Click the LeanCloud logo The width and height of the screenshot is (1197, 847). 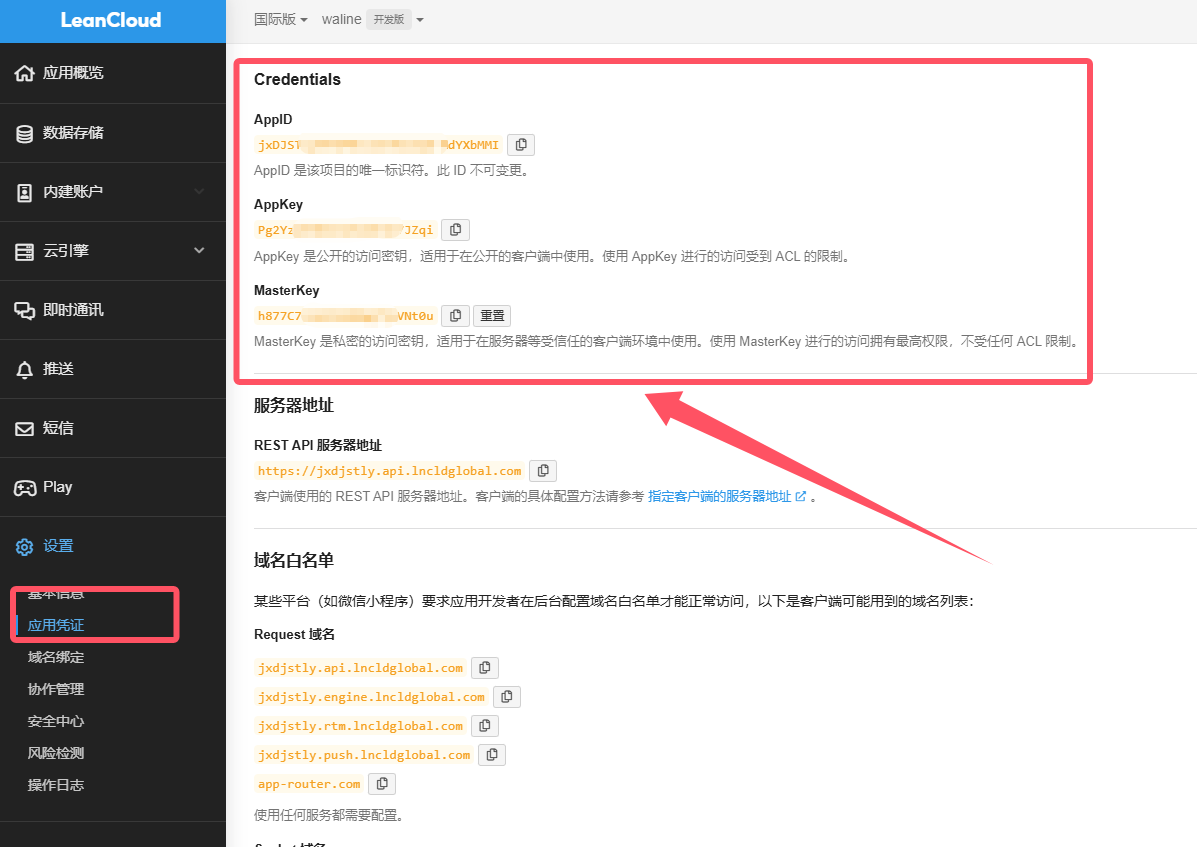click(x=111, y=21)
